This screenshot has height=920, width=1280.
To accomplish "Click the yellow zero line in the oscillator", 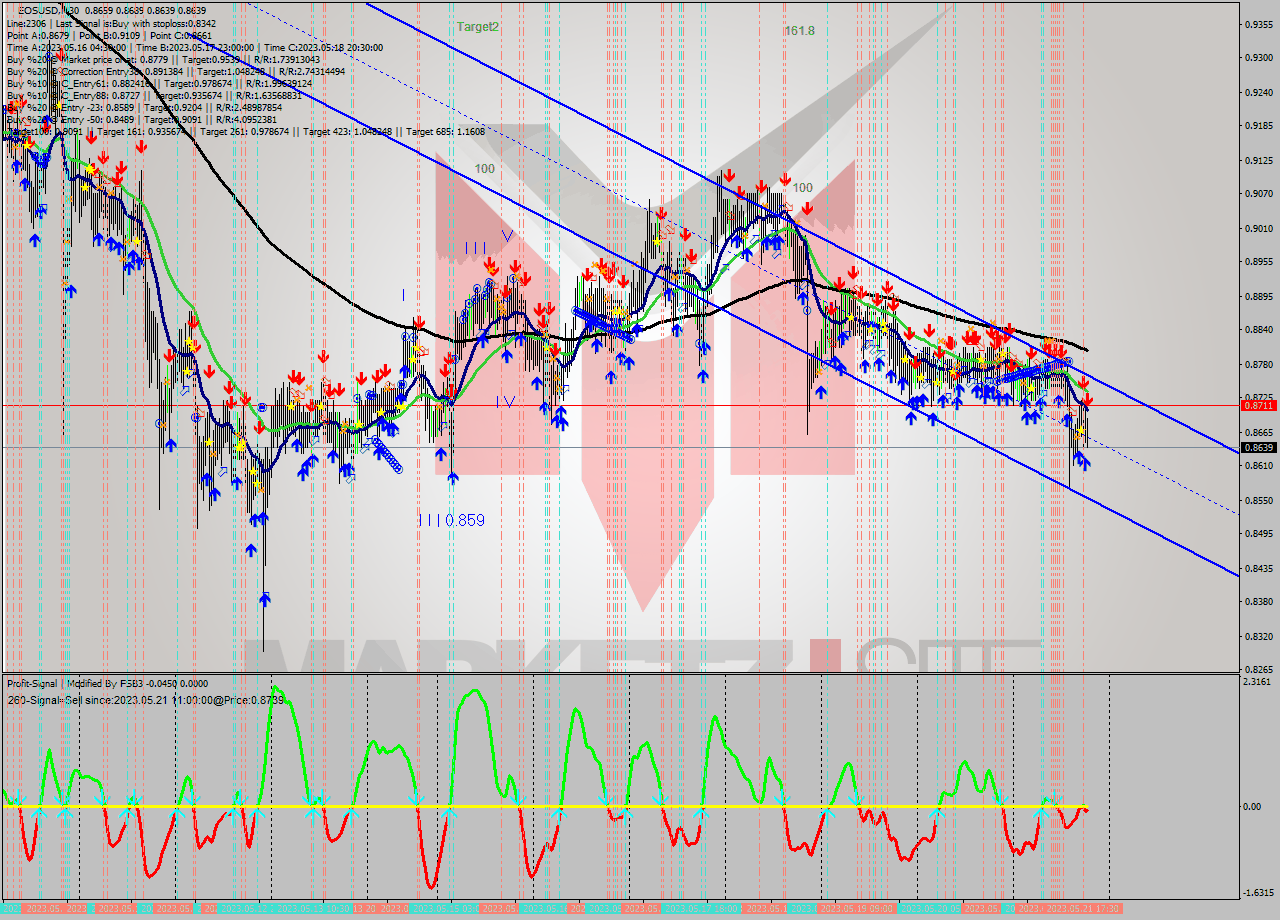I will tap(545, 806).
